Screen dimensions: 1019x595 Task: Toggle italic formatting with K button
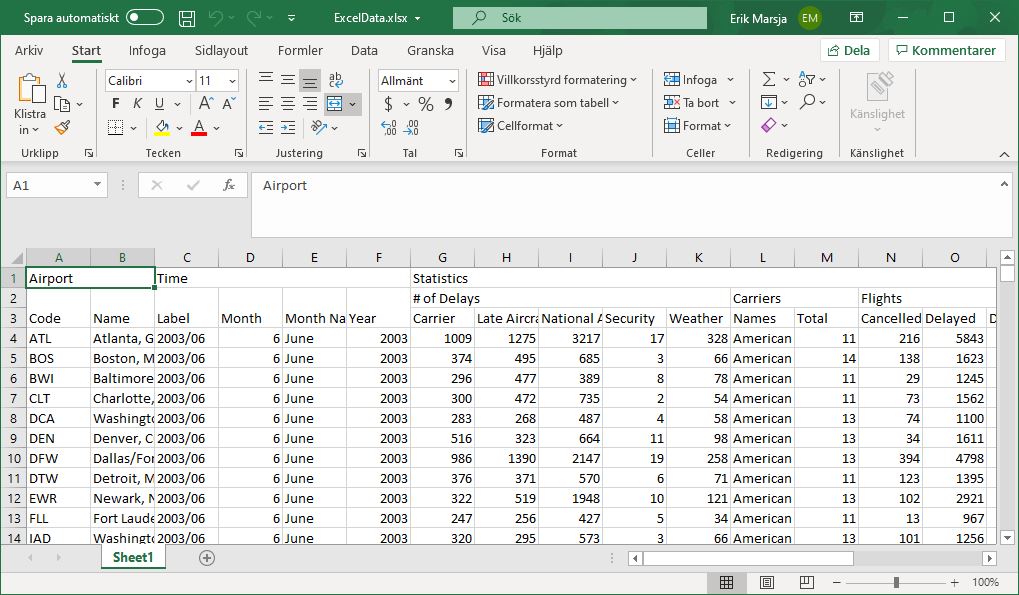coord(137,104)
